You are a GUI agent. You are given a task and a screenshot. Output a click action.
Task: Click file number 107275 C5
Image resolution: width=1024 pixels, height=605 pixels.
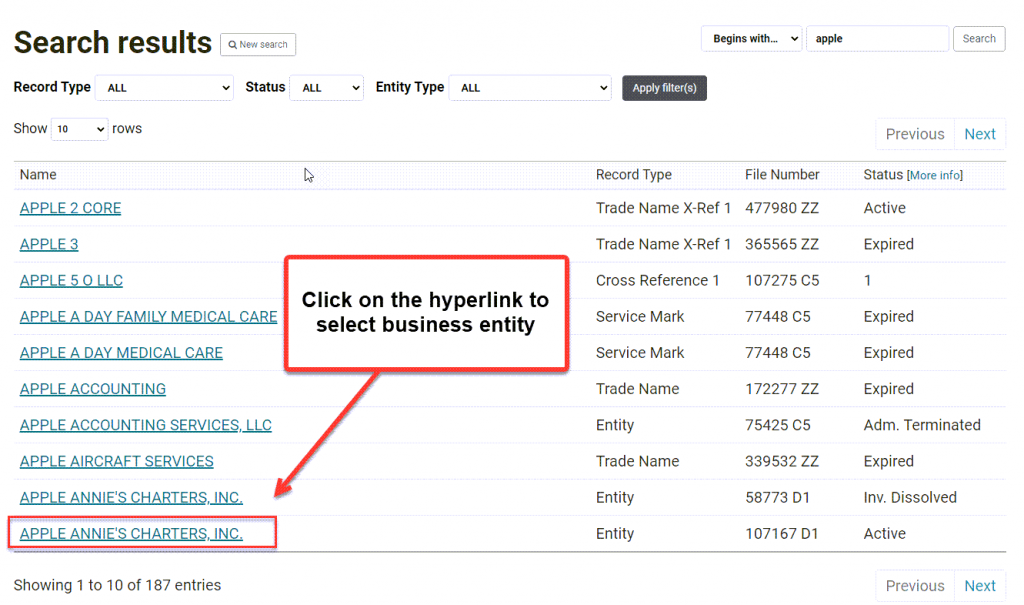782,280
